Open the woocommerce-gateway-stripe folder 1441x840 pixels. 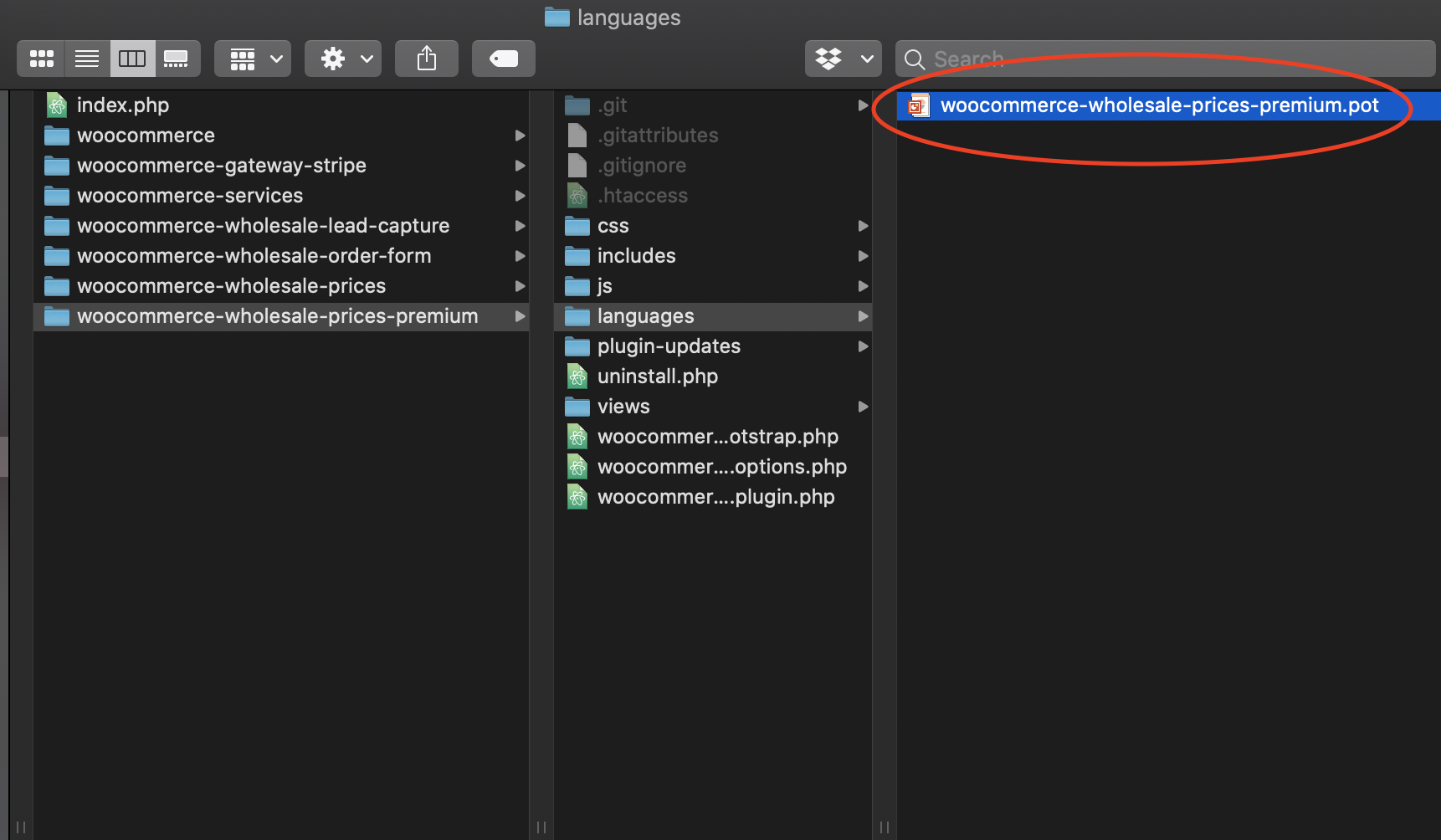tap(221, 165)
